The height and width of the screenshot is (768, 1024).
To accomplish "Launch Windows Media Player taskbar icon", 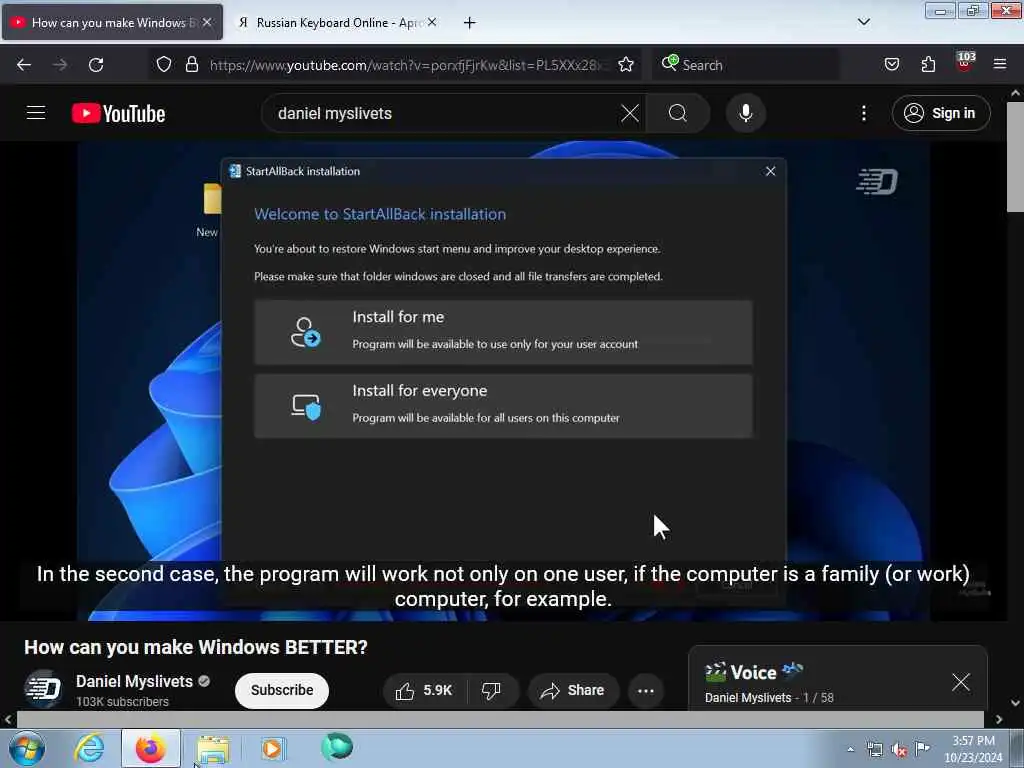I will [272, 748].
